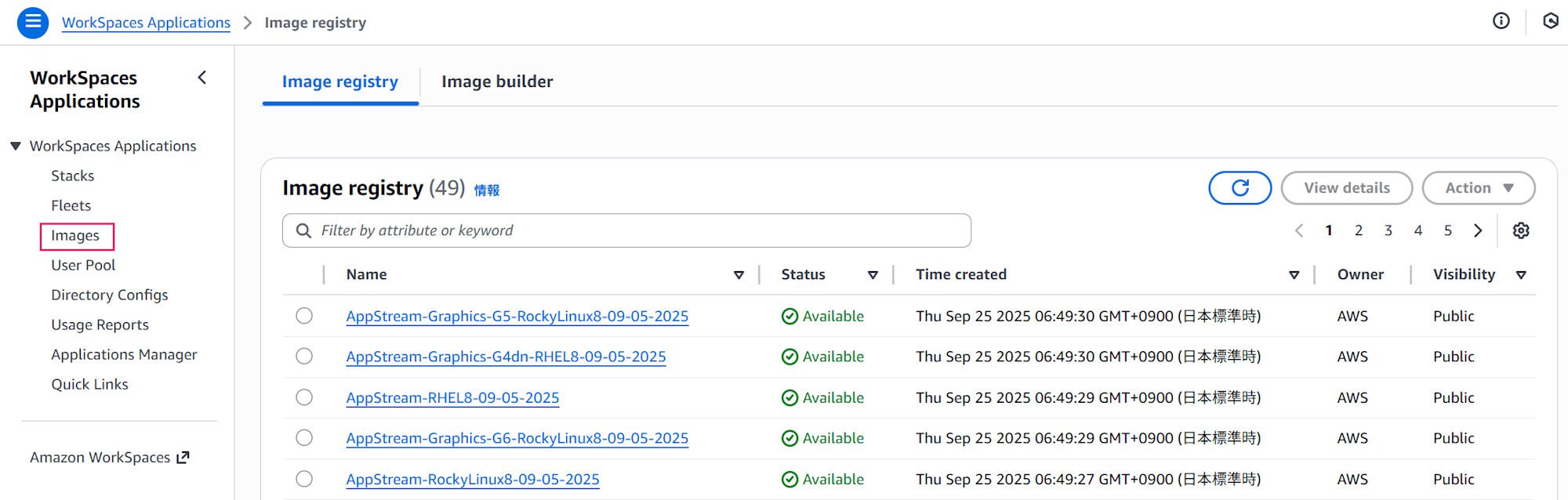Click current page 1 in pagination
The width and height of the screenshot is (1568, 500).
point(1329,230)
